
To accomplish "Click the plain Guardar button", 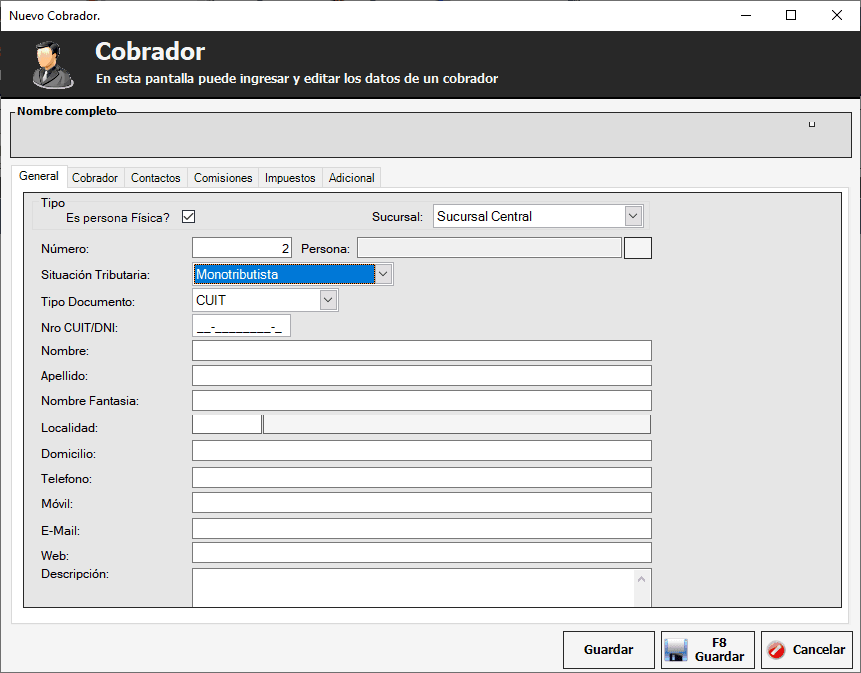I will 608,650.
